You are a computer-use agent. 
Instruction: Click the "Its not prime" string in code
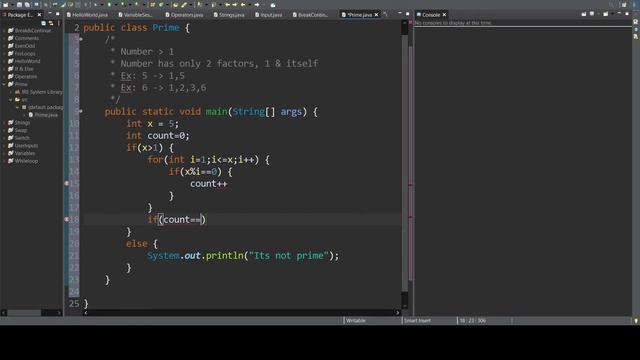tap(289, 256)
